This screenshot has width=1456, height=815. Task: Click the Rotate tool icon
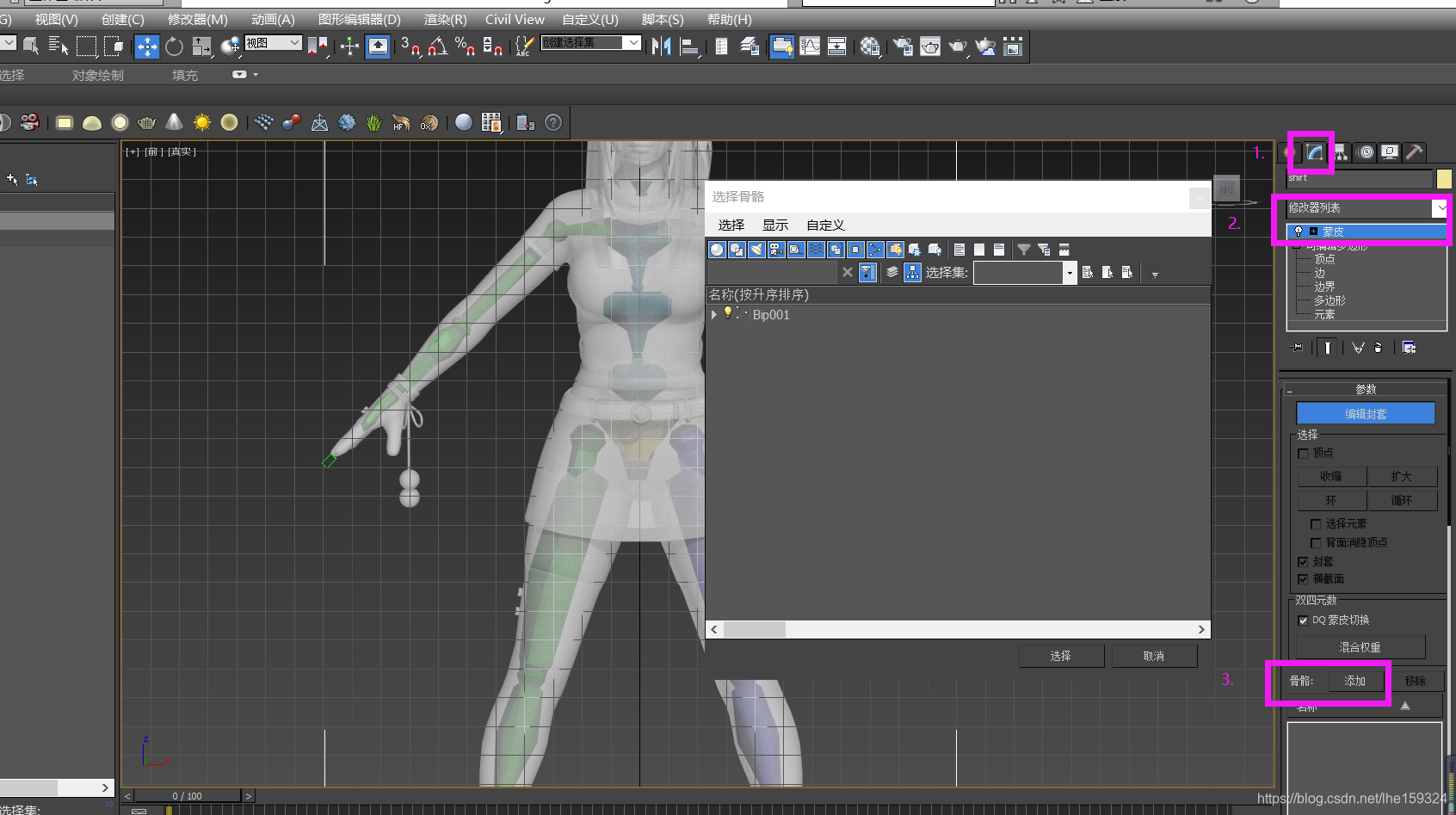[174, 46]
